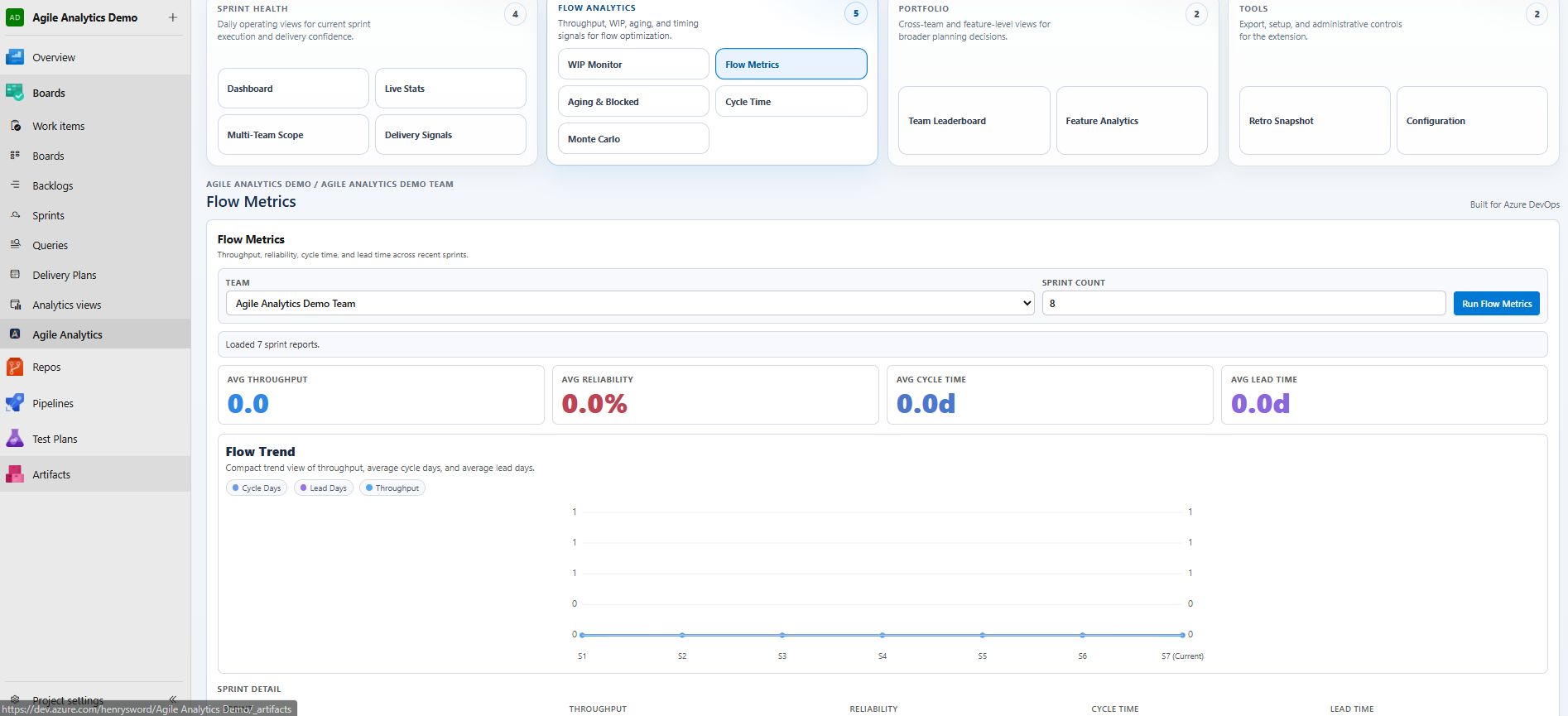The width and height of the screenshot is (1568, 716).
Task: Open Feature Analytics view
Action: click(1132, 121)
